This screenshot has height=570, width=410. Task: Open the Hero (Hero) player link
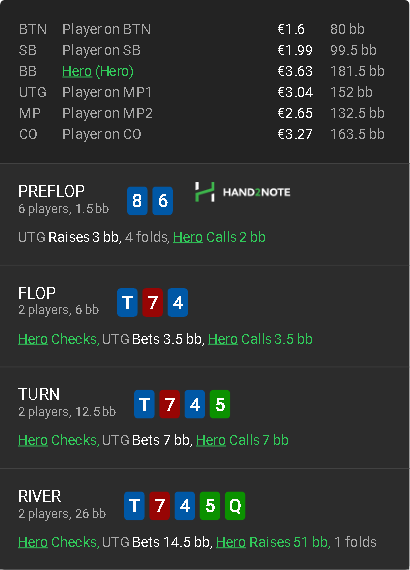[x=98, y=71]
